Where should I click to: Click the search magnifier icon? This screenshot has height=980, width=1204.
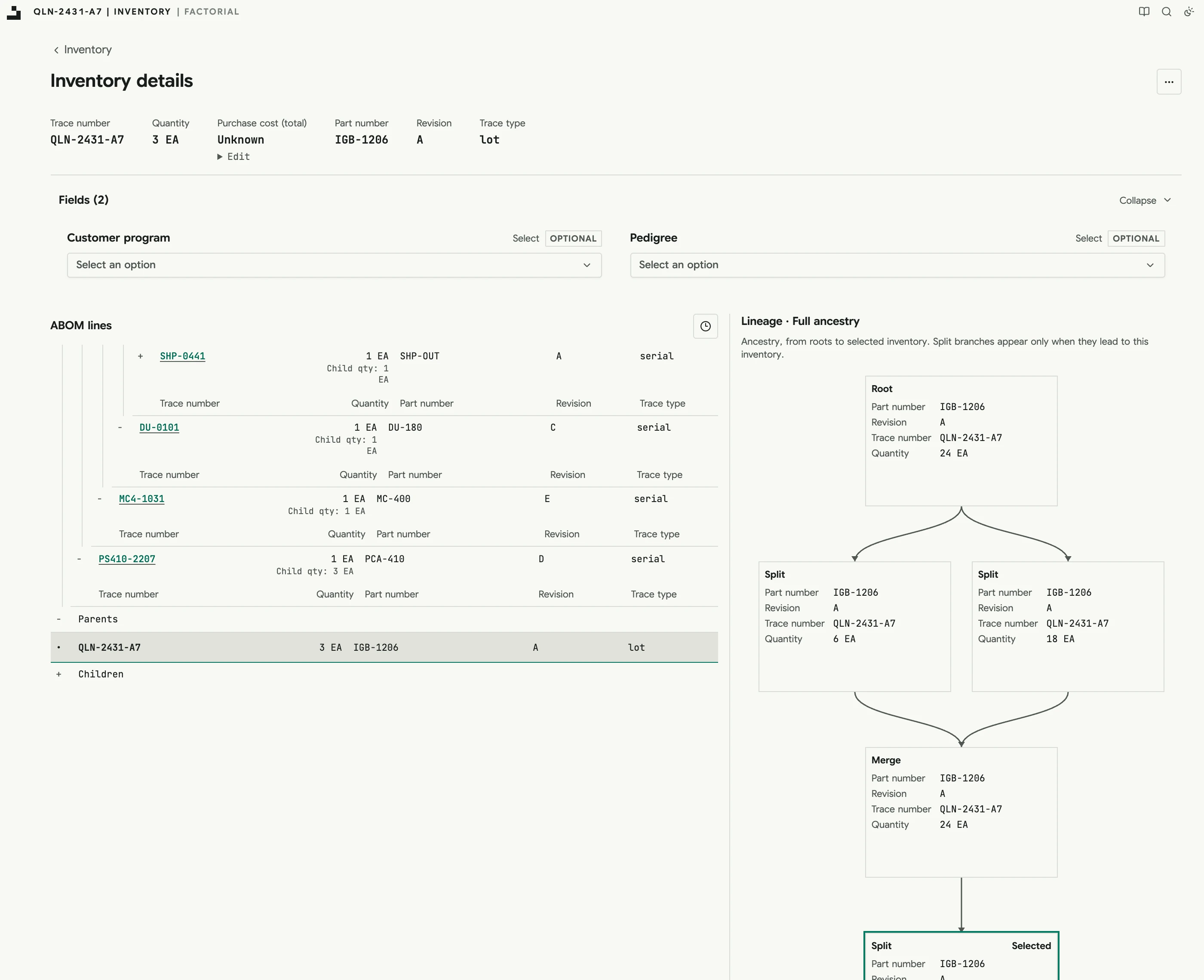pos(1166,12)
